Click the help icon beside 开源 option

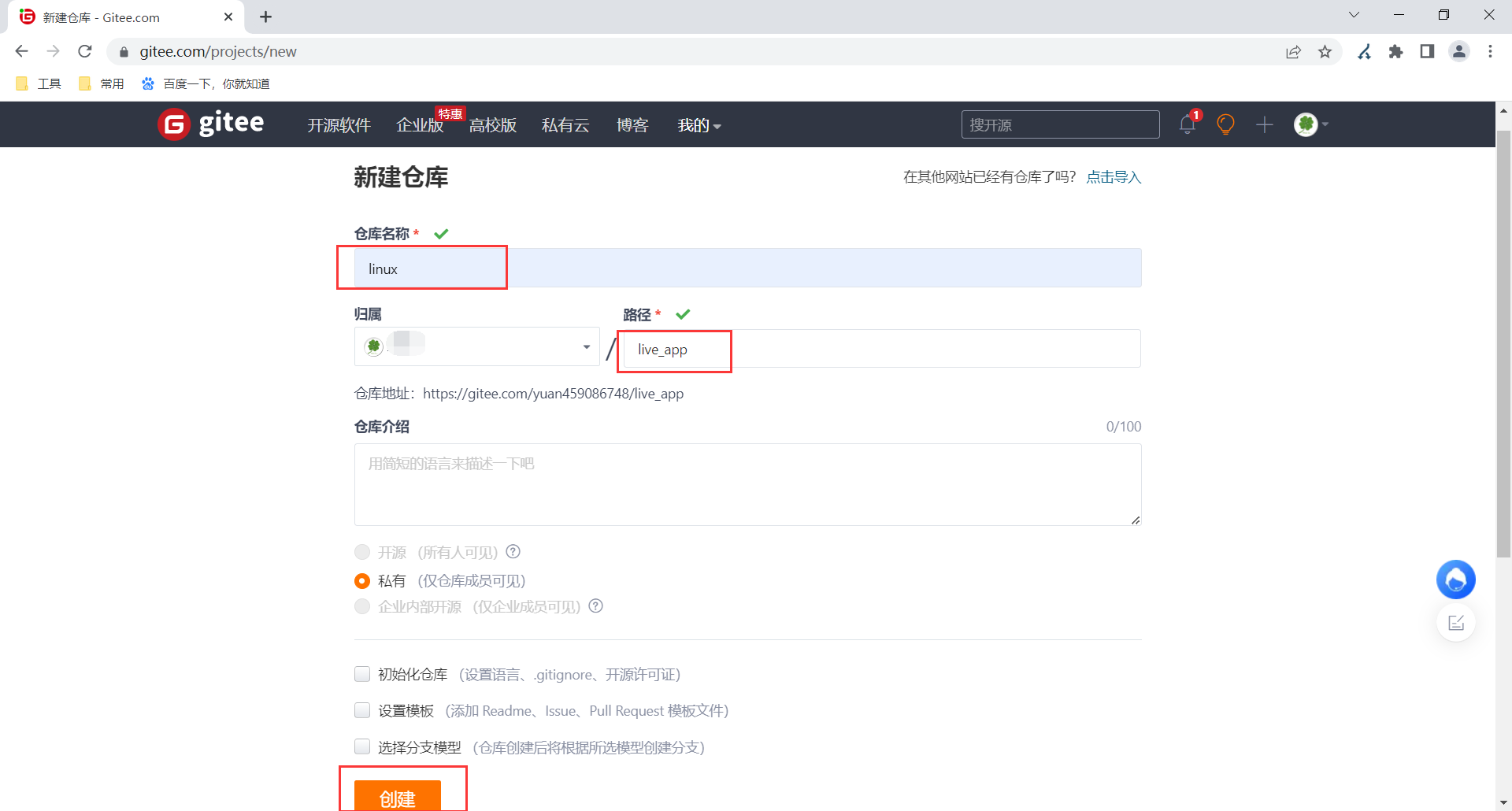(513, 552)
